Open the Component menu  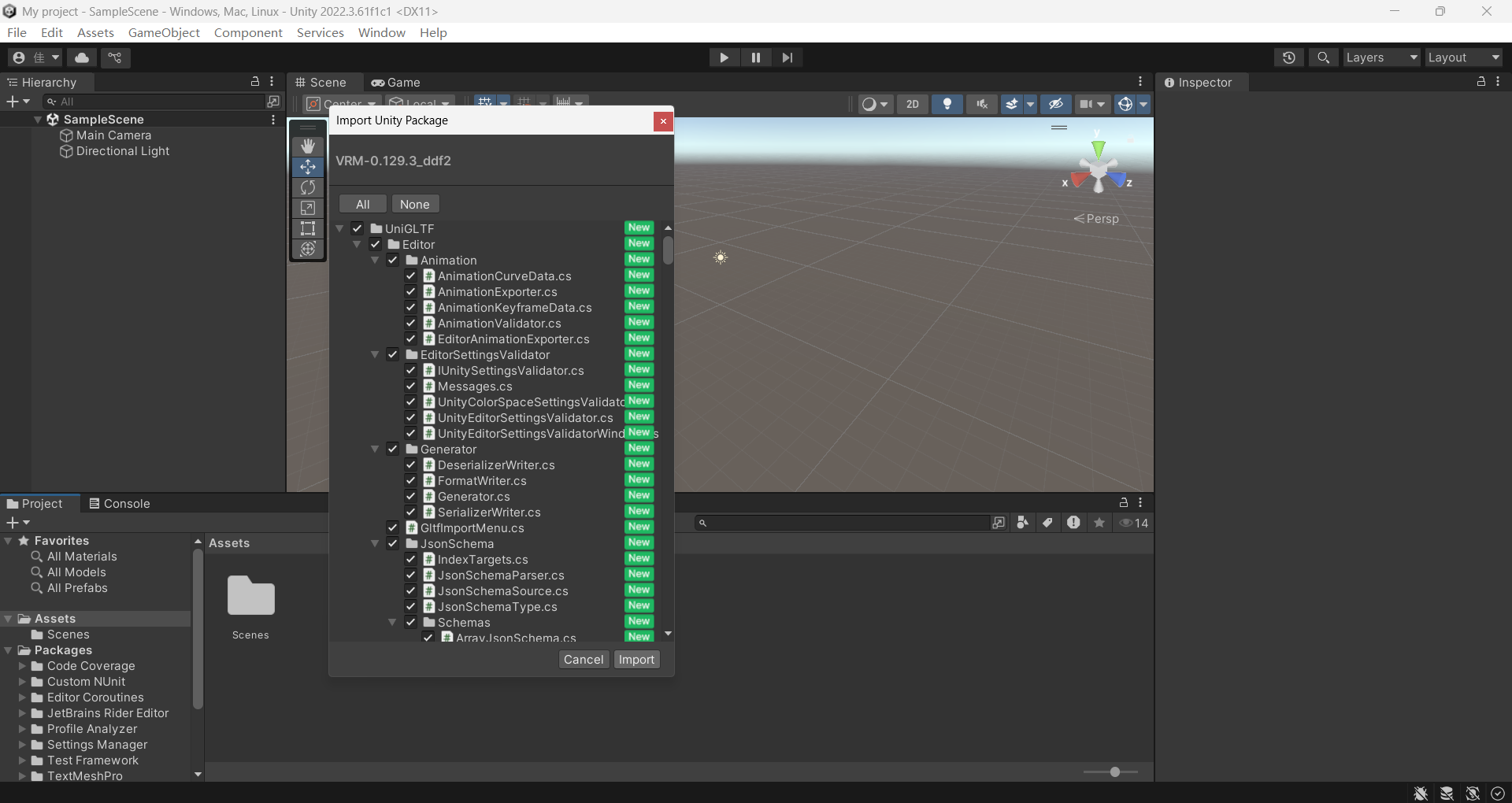(x=248, y=32)
